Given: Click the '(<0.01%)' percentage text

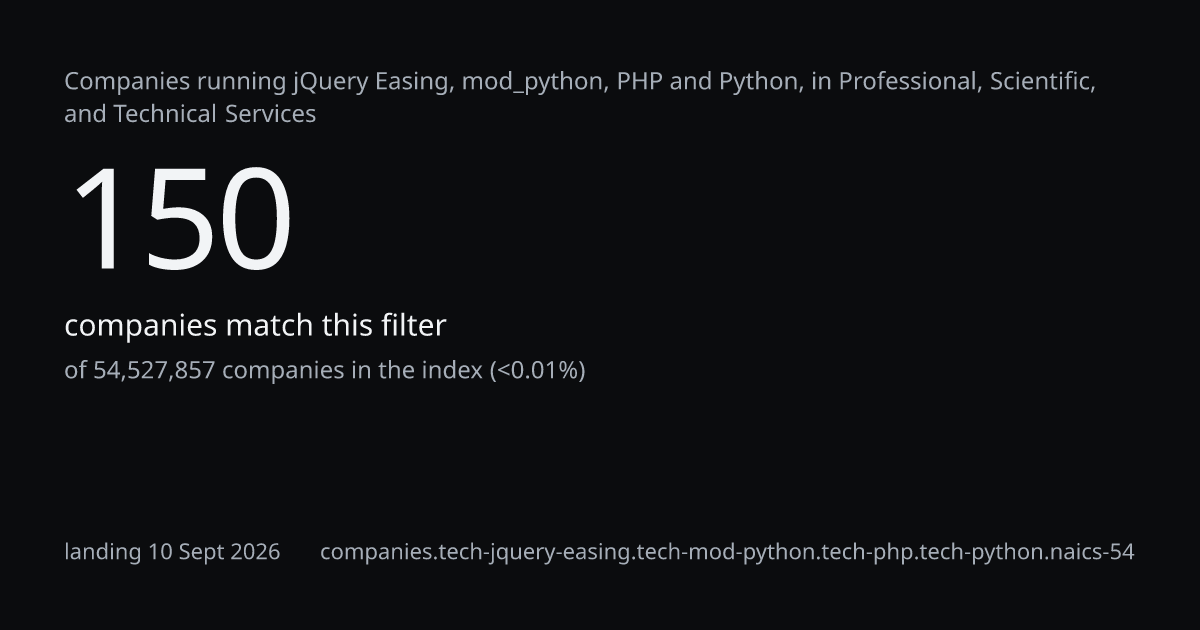Looking at the screenshot, I should pyautogui.click(x=537, y=371).
